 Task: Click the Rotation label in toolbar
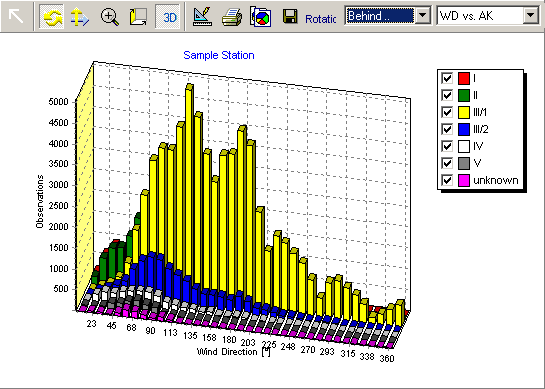[x=320, y=18]
